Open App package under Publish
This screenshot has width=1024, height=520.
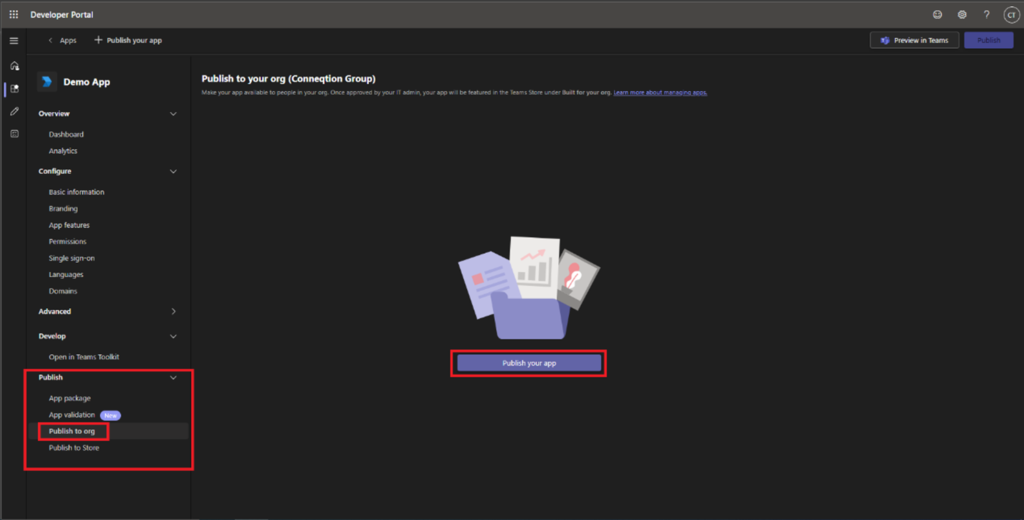[70, 398]
